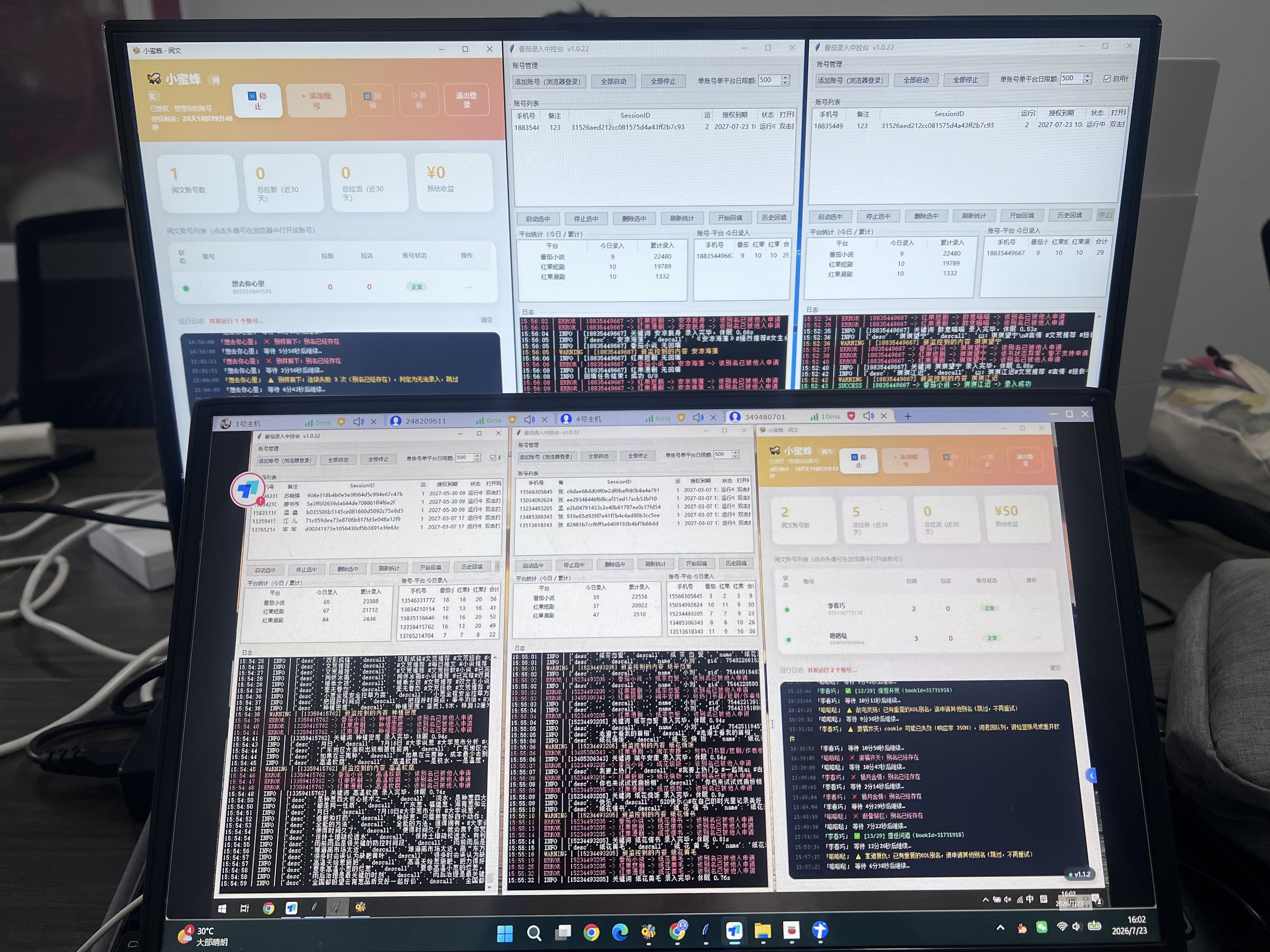Open the 30°C weather widget on the taskbar

click(x=203, y=936)
